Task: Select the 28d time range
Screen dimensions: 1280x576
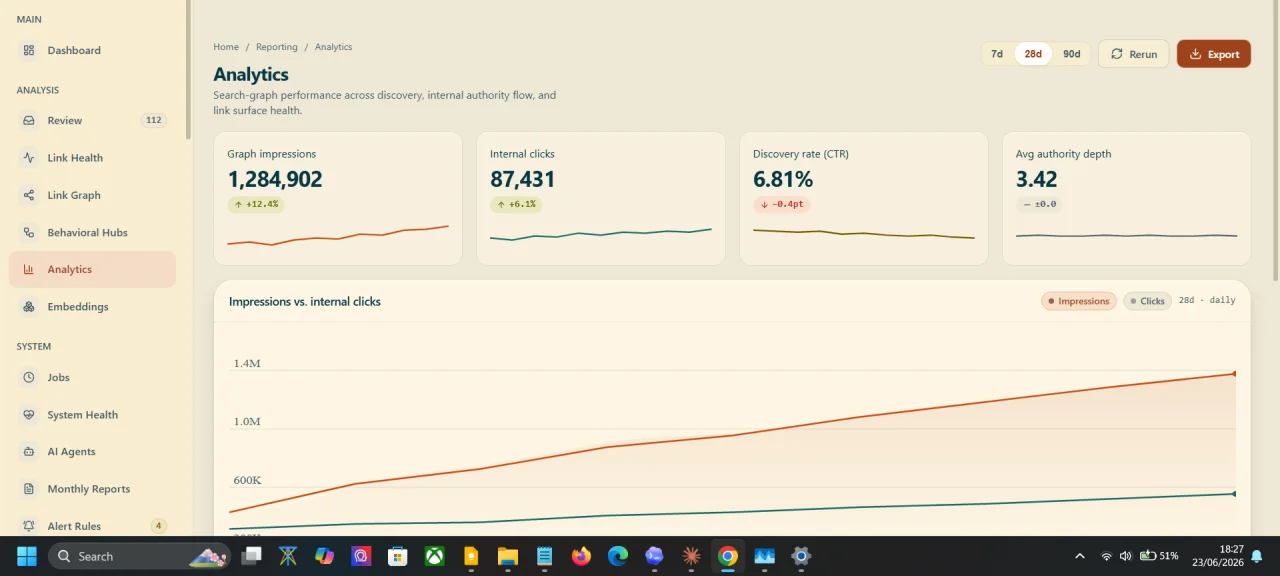Action: 1033,54
